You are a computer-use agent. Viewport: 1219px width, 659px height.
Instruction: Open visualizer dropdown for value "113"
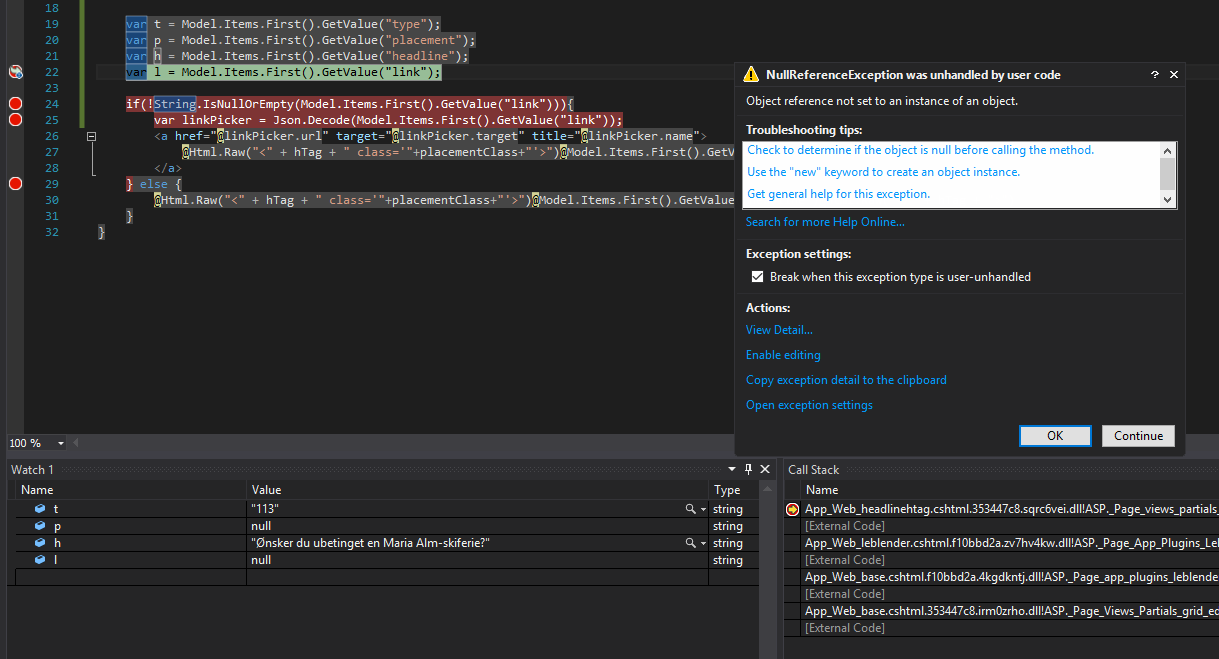point(703,509)
